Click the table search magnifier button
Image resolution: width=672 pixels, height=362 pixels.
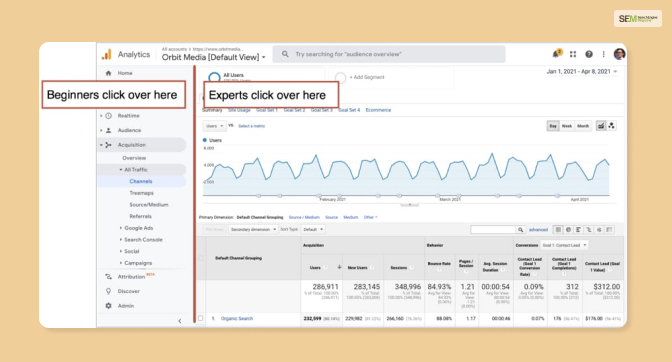tap(520, 230)
